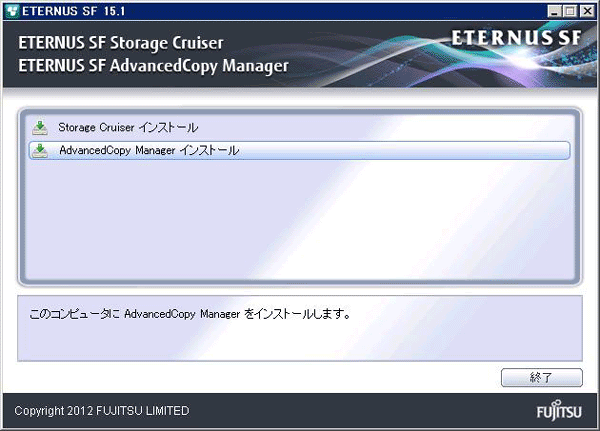Screen dimensions: 600x431
Task: Click the install description message text
Action: 190,314
